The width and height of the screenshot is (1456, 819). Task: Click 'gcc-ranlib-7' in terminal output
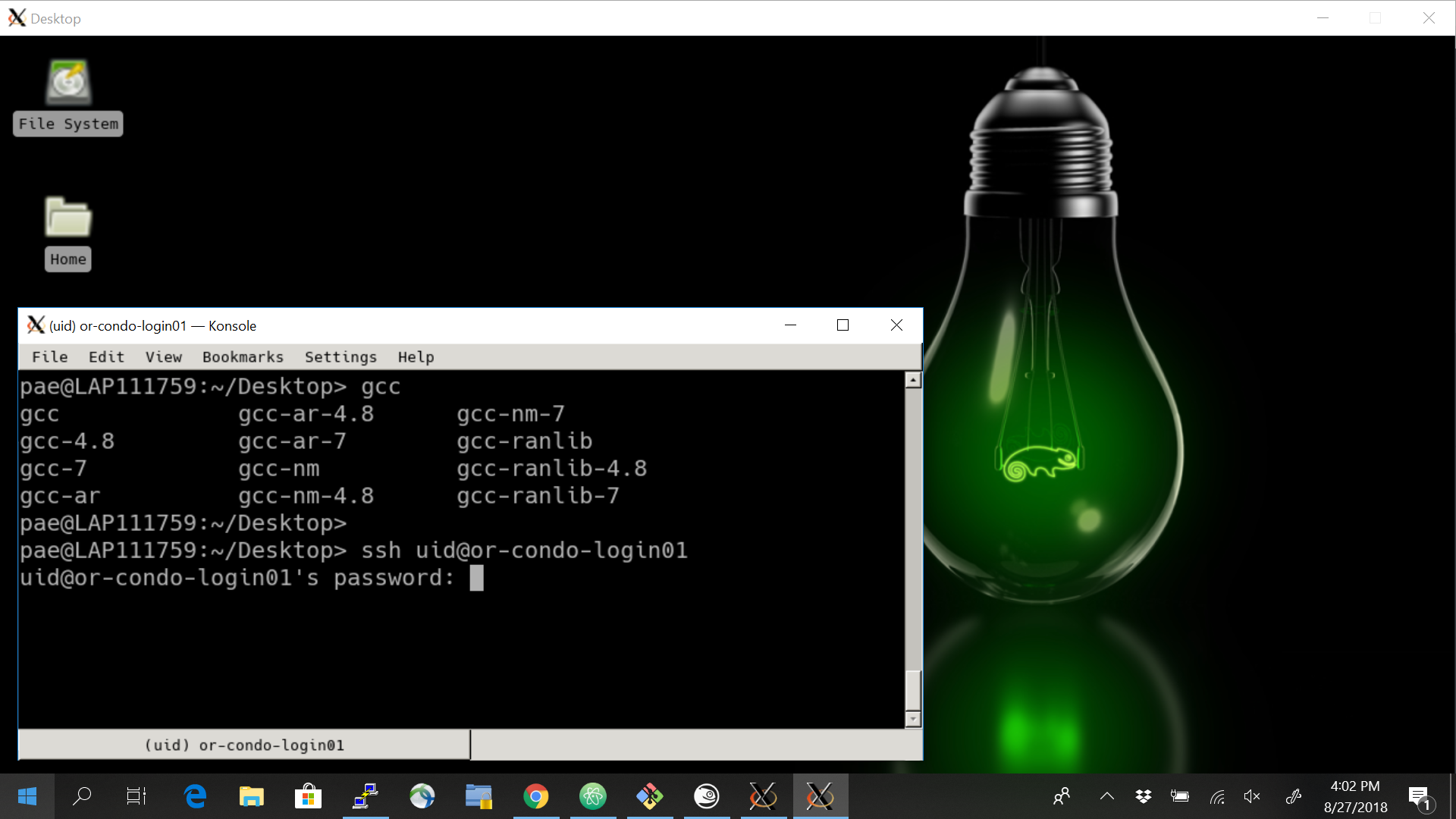pyautogui.click(x=538, y=496)
